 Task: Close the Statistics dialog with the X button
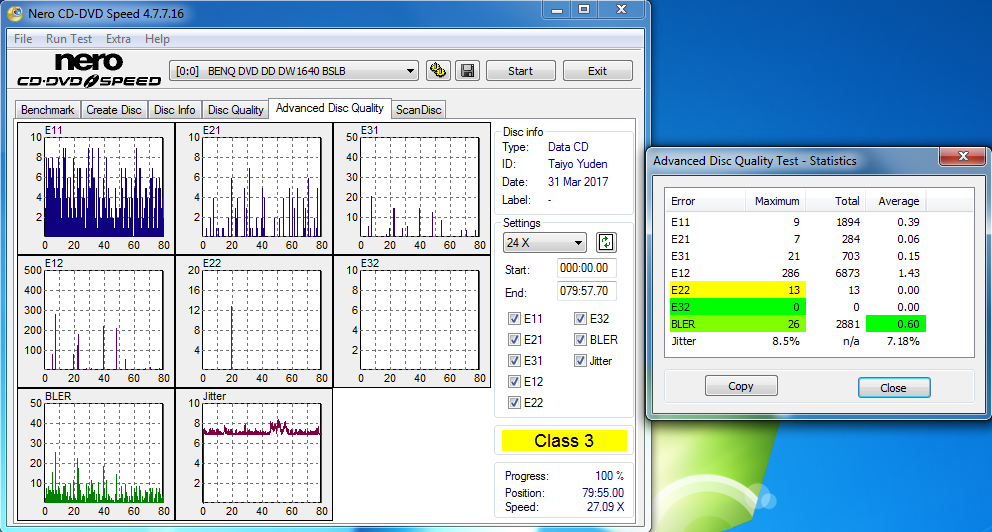pyautogui.click(x=964, y=158)
